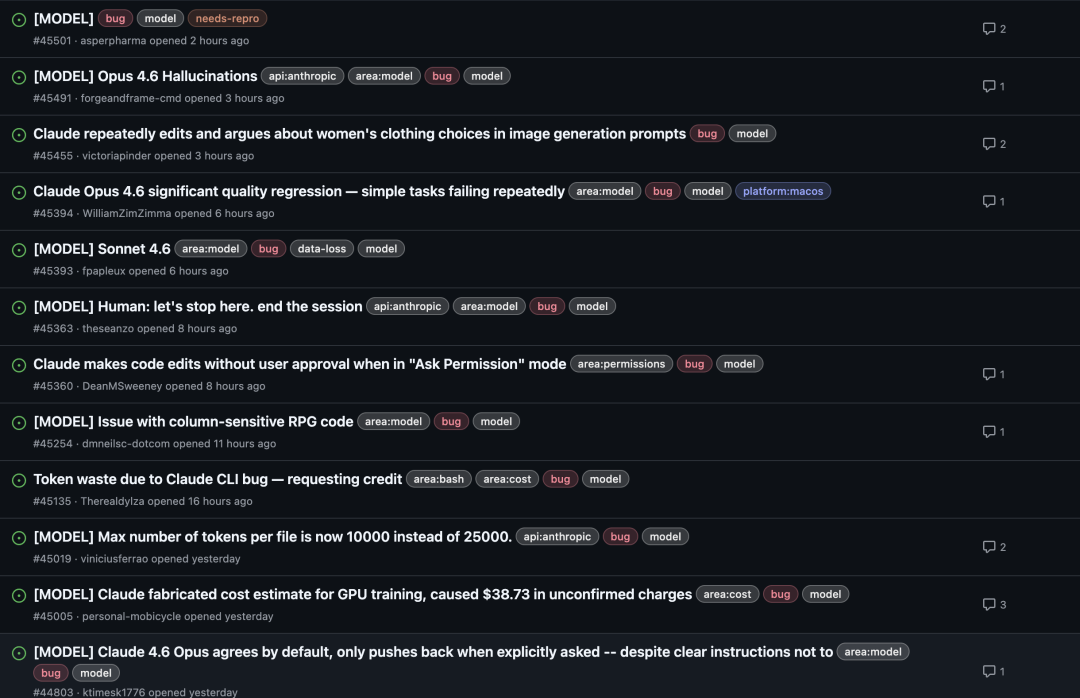Select the data-loss label on Sonnet 4.6 issue
This screenshot has width=1080, height=698.
pyautogui.click(x=322, y=249)
